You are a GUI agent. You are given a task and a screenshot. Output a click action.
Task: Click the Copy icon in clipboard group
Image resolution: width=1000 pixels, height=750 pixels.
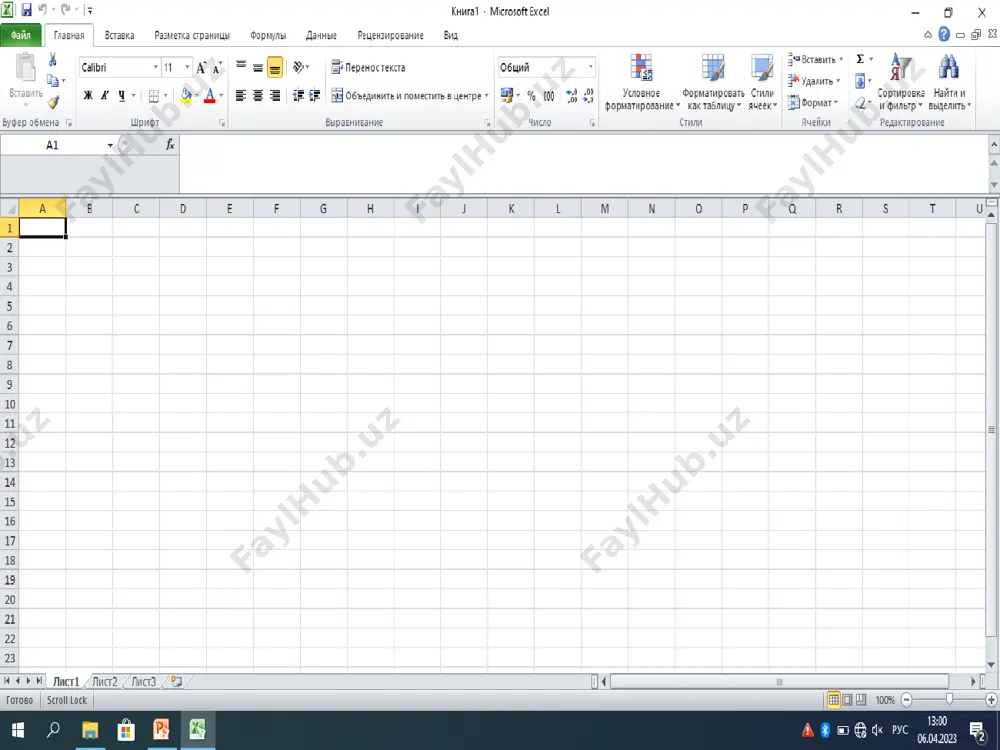(53, 80)
